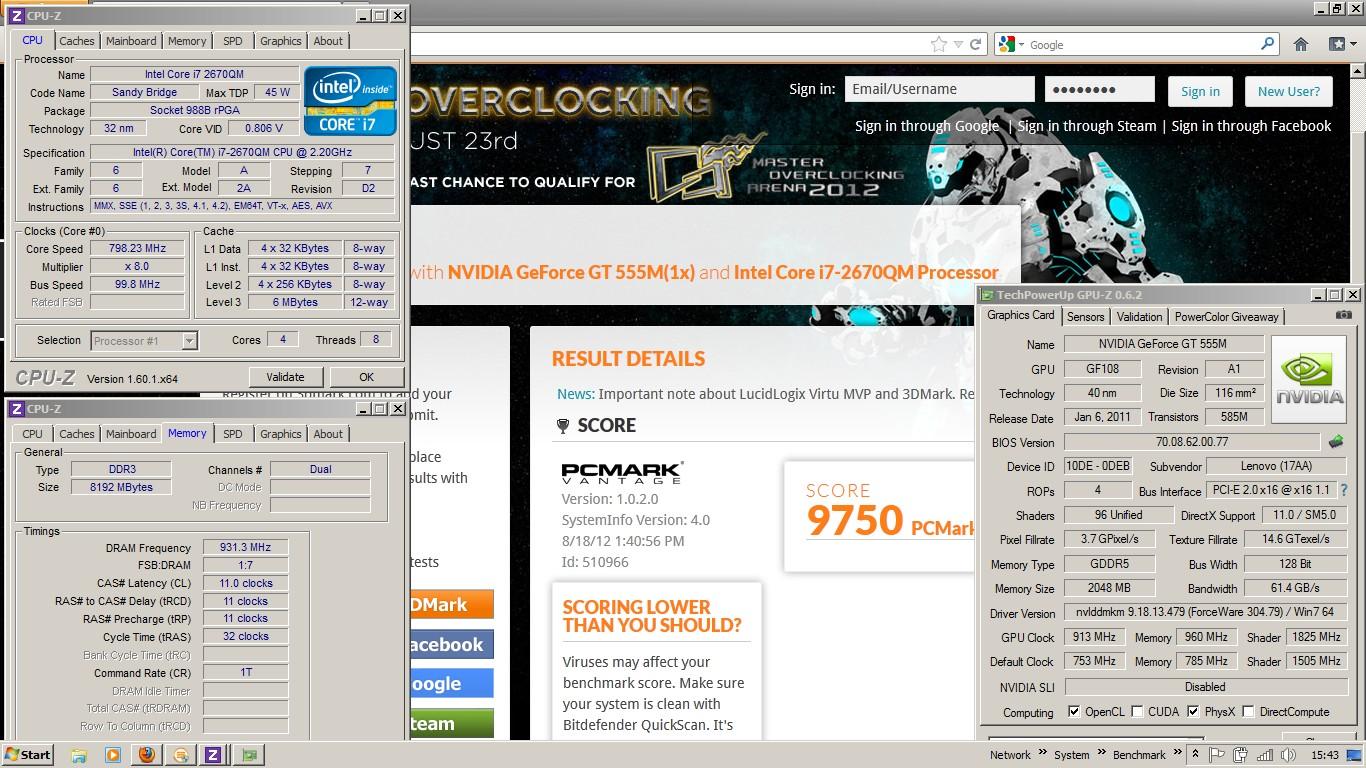Click the taskbar icon right of Firefox
Screen dimensions: 1366x768
pyautogui.click(x=181, y=755)
